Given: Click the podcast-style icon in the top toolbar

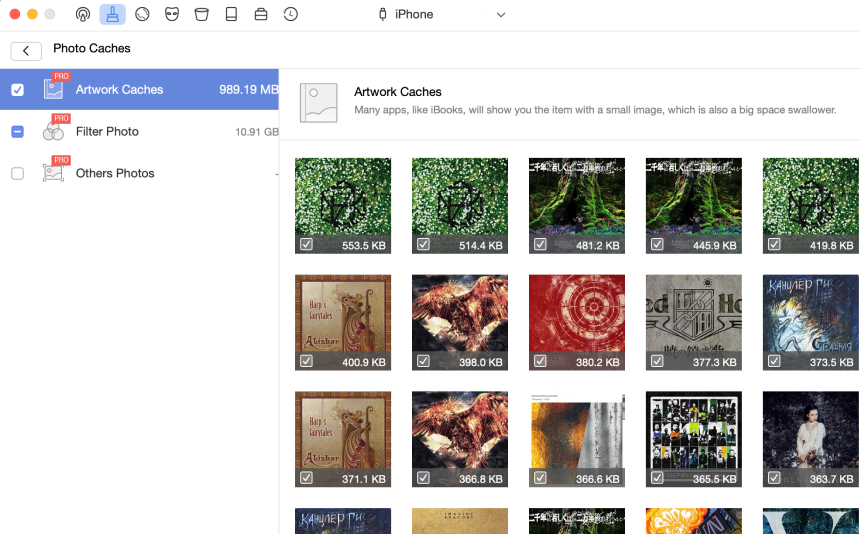Looking at the screenshot, I should pos(83,15).
